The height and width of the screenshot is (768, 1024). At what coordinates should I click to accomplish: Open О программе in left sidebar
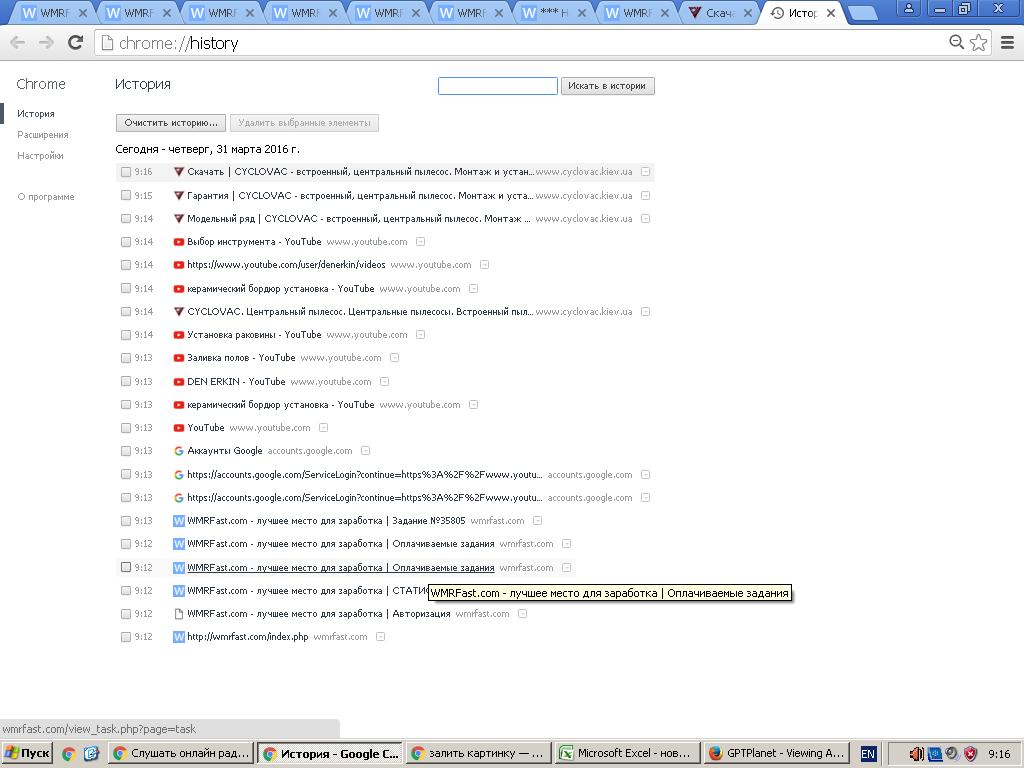[46, 197]
